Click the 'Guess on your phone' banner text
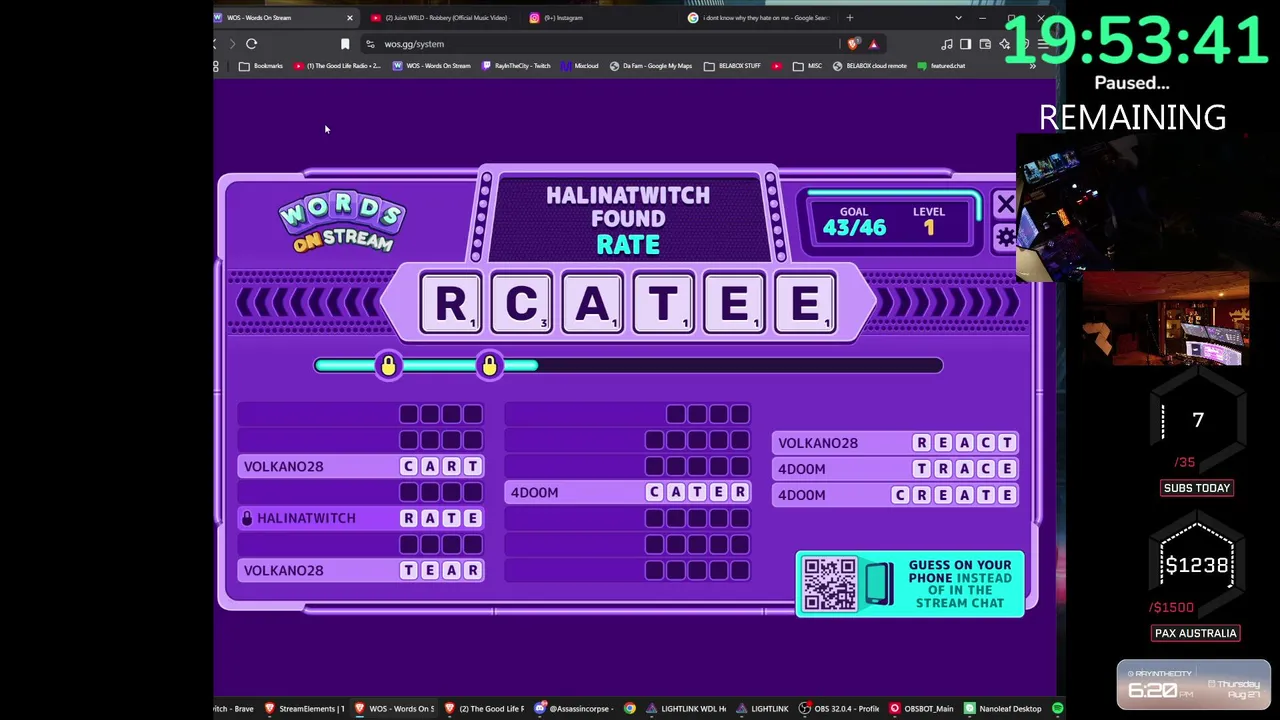This screenshot has height=720, width=1280. [959, 584]
